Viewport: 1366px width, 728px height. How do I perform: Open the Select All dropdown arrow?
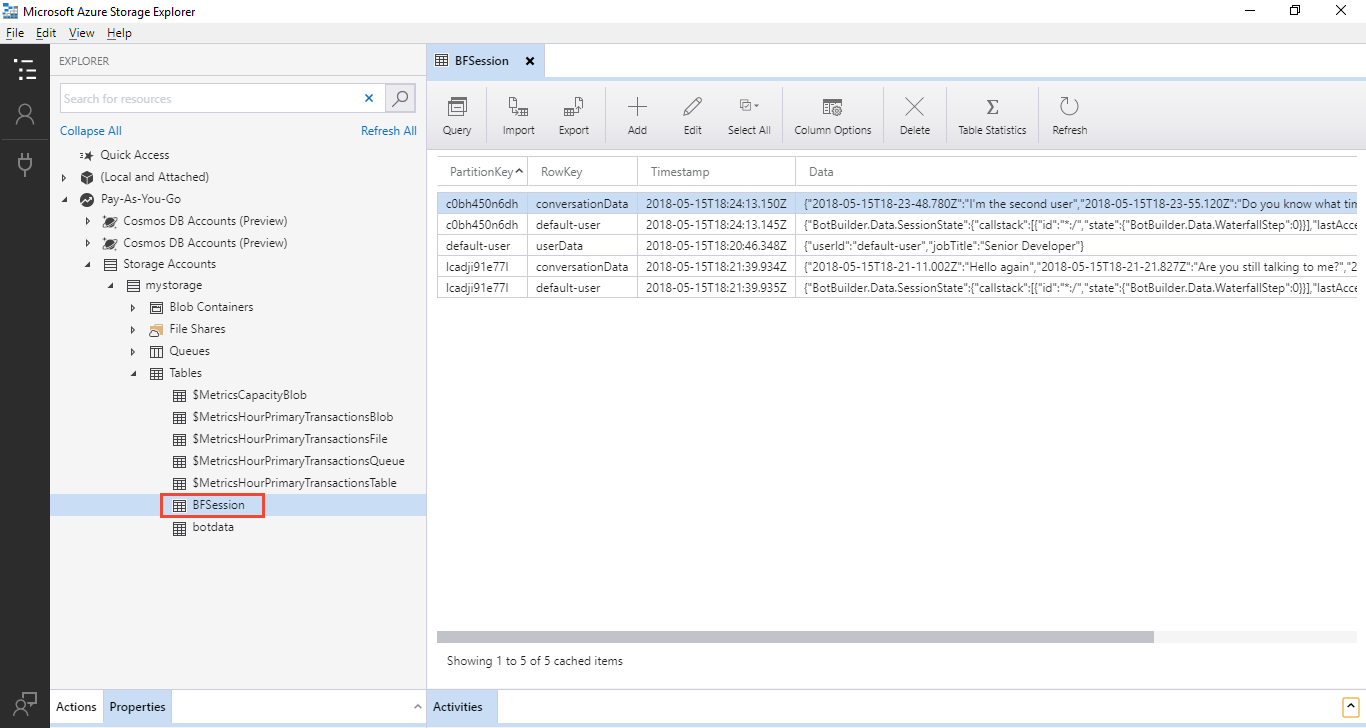point(759,104)
